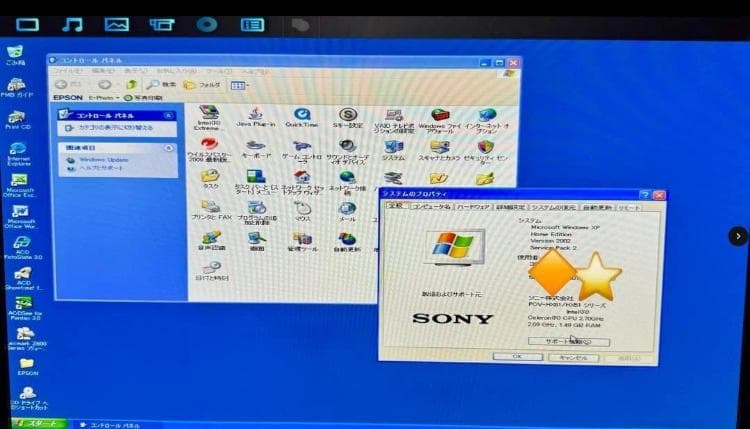Open the speech settings icon left of 画面

pyautogui.click(x=211, y=241)
